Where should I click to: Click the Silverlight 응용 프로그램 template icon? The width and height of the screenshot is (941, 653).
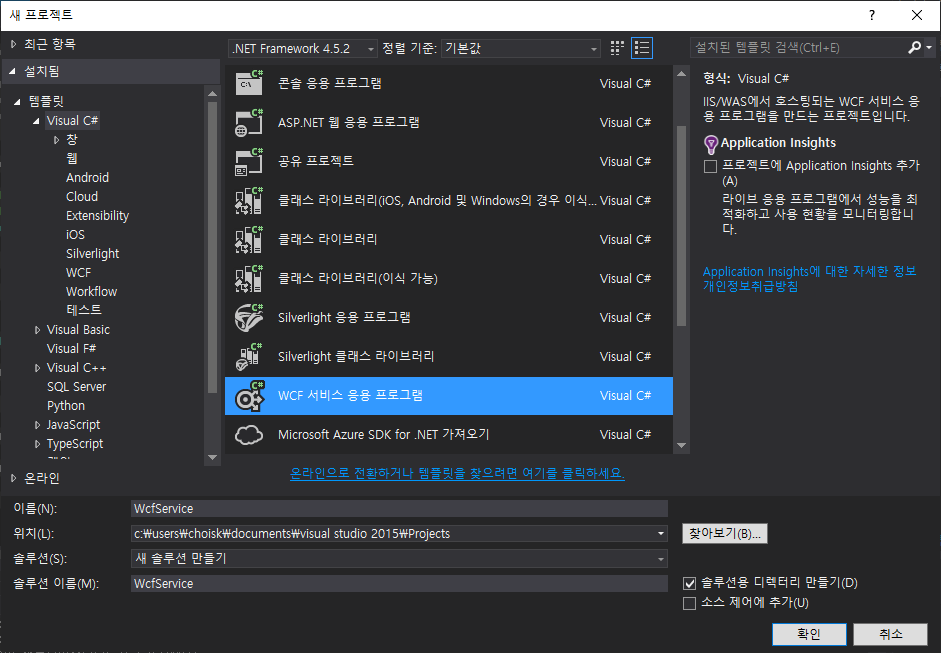pyautogui.click(x=249, y=317)
